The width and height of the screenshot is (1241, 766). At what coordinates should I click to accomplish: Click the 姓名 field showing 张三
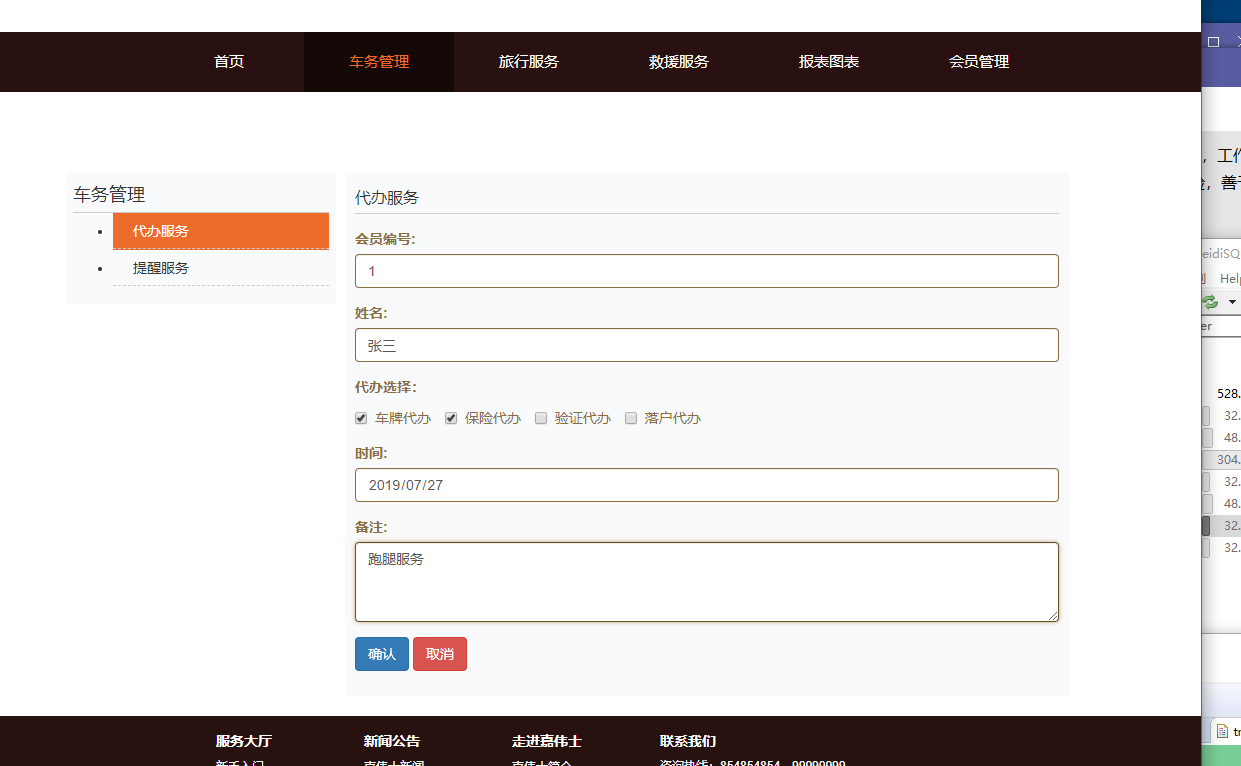coord(707,344)
